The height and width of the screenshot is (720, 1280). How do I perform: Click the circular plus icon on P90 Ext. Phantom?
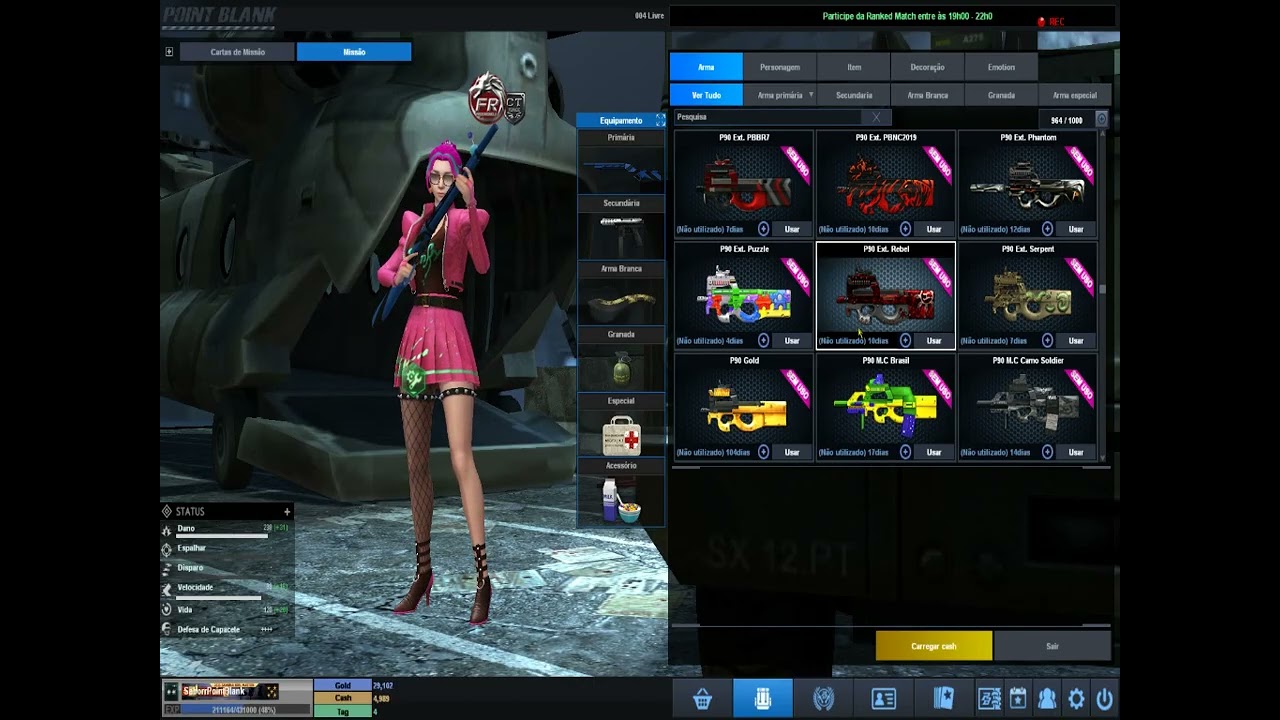pos(1048,229)
